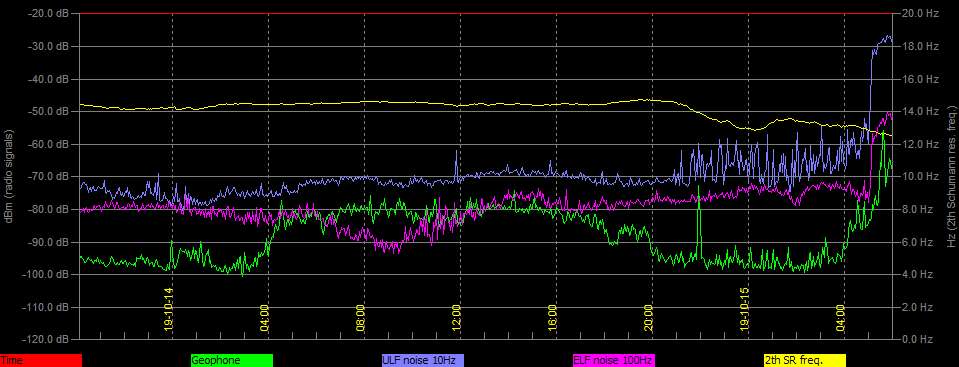Click the 14.0 Hz axis label
The image size is (959, 367).
919,111
